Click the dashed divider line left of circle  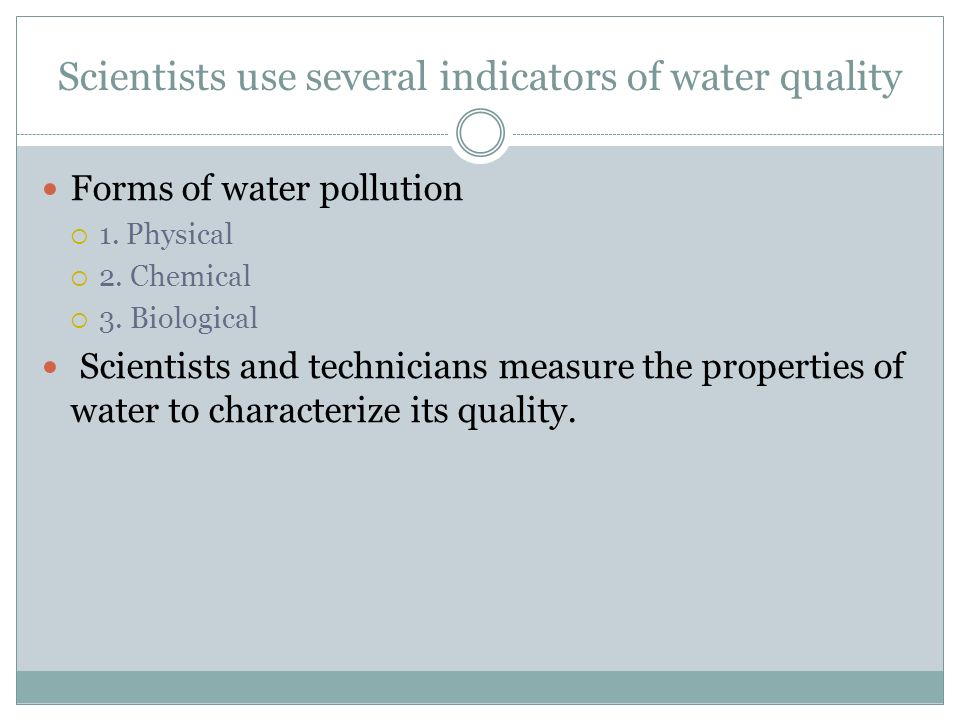[x=233, y=134]
